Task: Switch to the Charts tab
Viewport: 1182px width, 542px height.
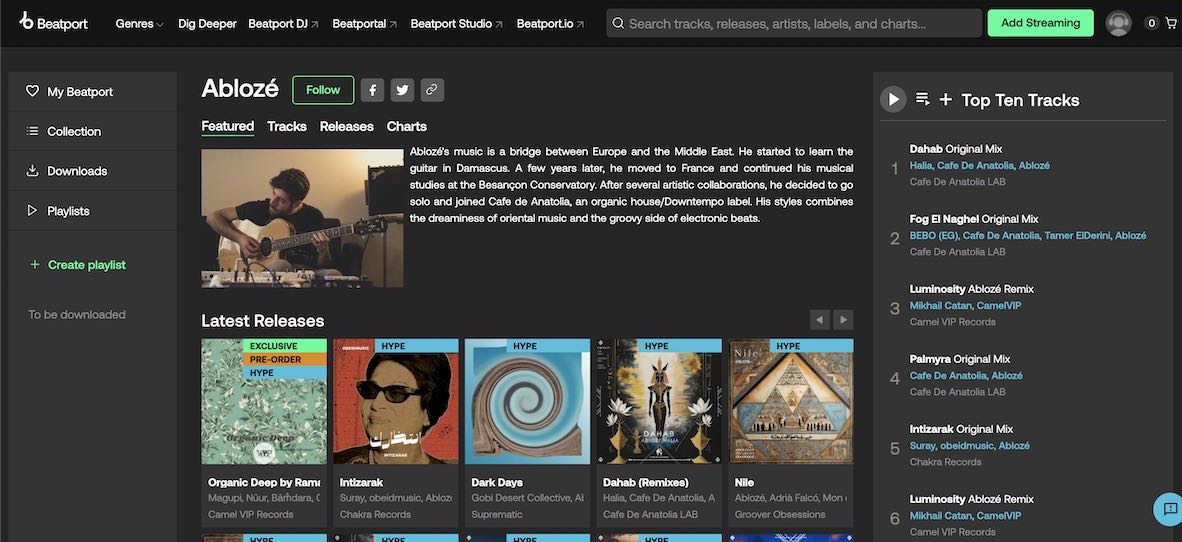Action: click(407, 127)
